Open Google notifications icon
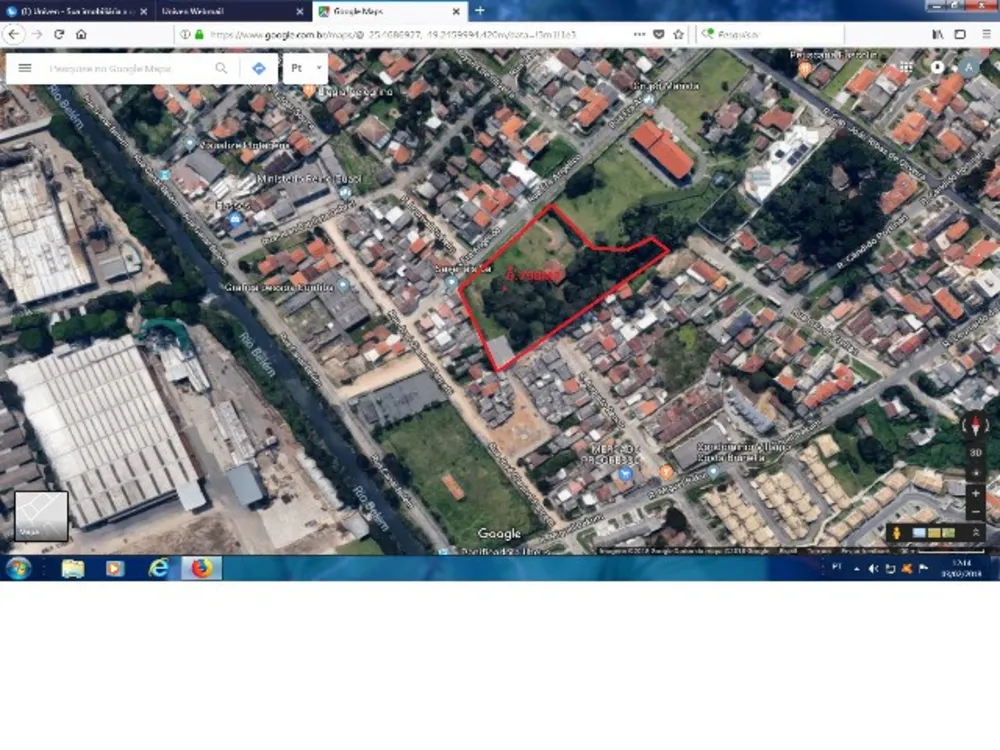Screen dimensions: 1000x750 (x=937, y=66)
